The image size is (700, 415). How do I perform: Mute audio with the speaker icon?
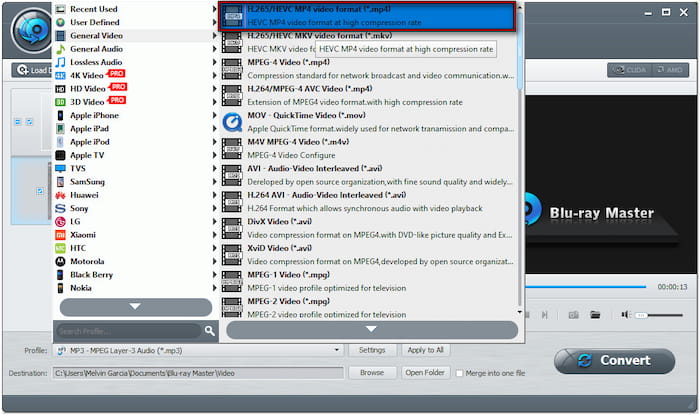625,315
